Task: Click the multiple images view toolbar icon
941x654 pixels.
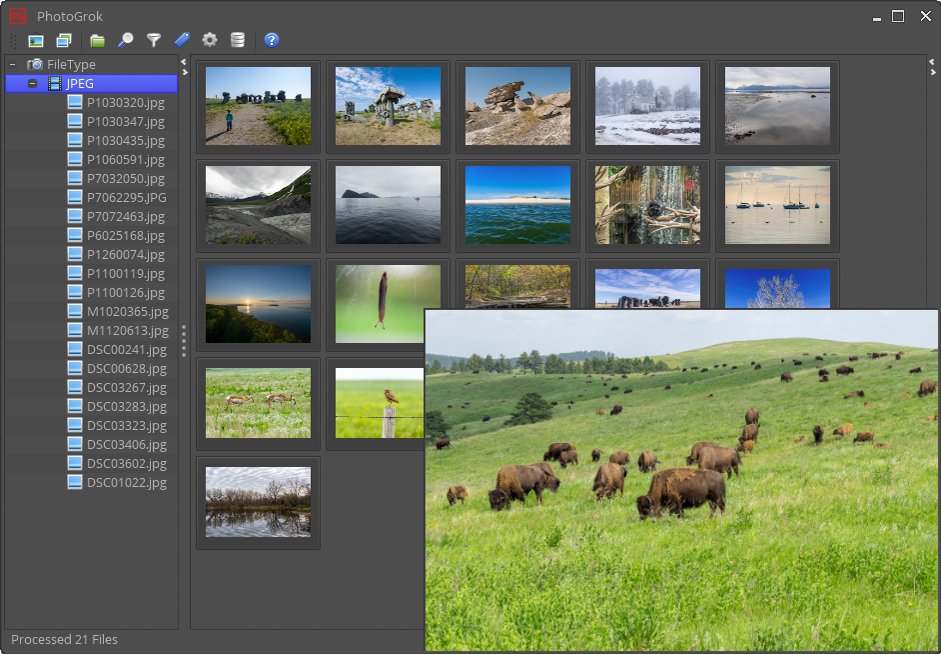Action: point(64,40)
